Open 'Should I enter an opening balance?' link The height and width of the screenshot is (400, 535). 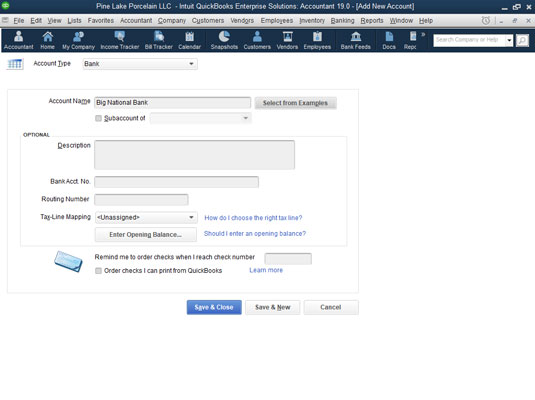pyautogui.click(x=255, y=233)
